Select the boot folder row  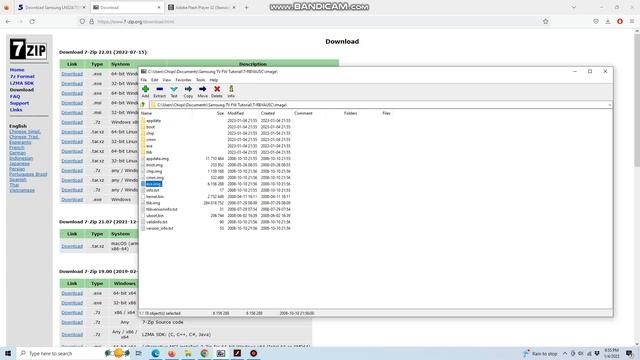coord(151,127)
